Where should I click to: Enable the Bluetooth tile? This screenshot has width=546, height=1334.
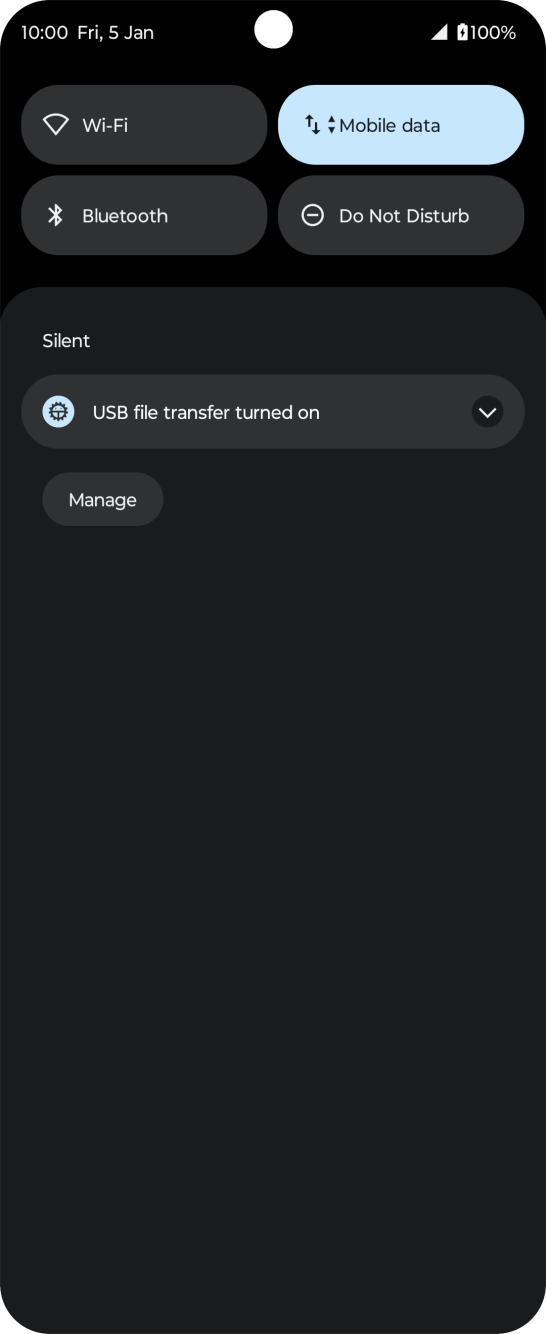coord(144,215)
